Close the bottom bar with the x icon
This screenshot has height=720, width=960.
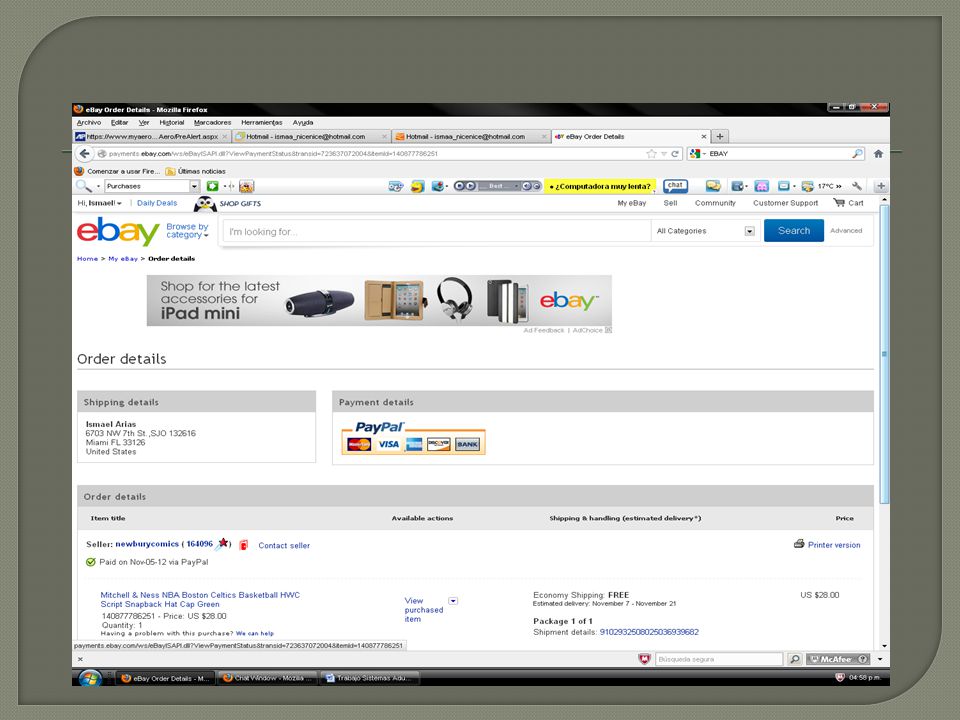pyautogui.click(x=80, y=659)
